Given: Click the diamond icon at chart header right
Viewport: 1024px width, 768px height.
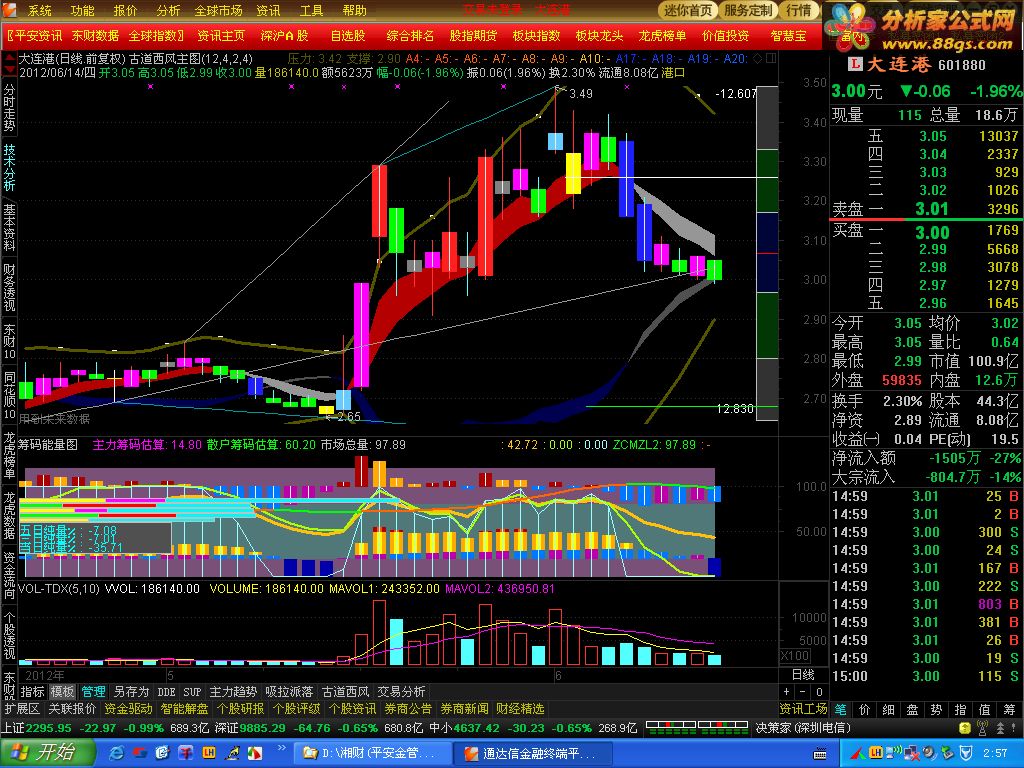Looking at the screenshot, I should pos(758,59).
